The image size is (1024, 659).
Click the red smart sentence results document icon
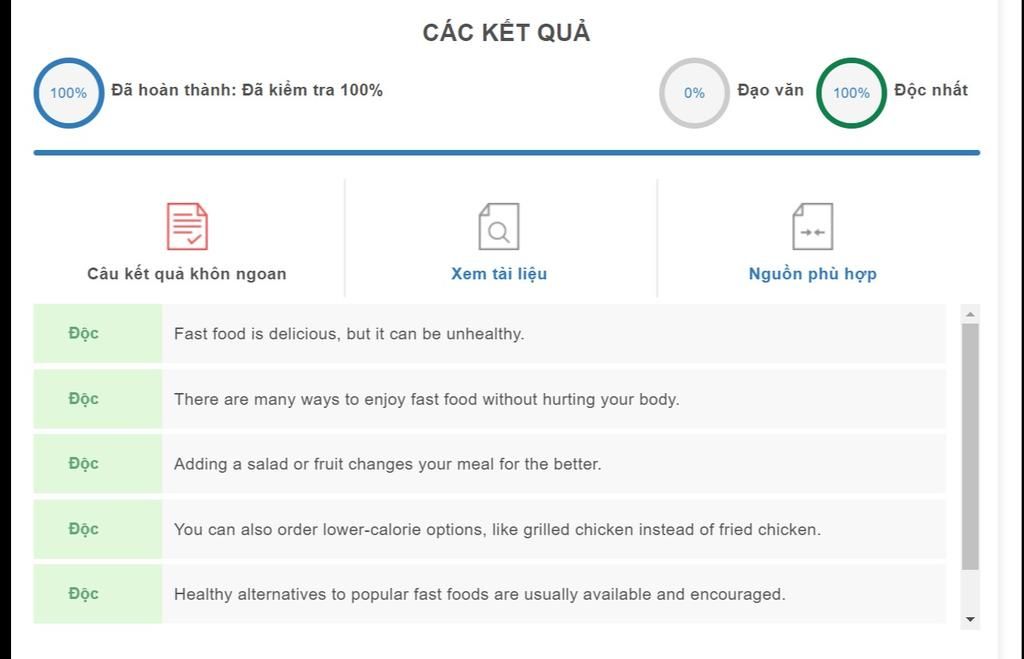click(187, 226)
